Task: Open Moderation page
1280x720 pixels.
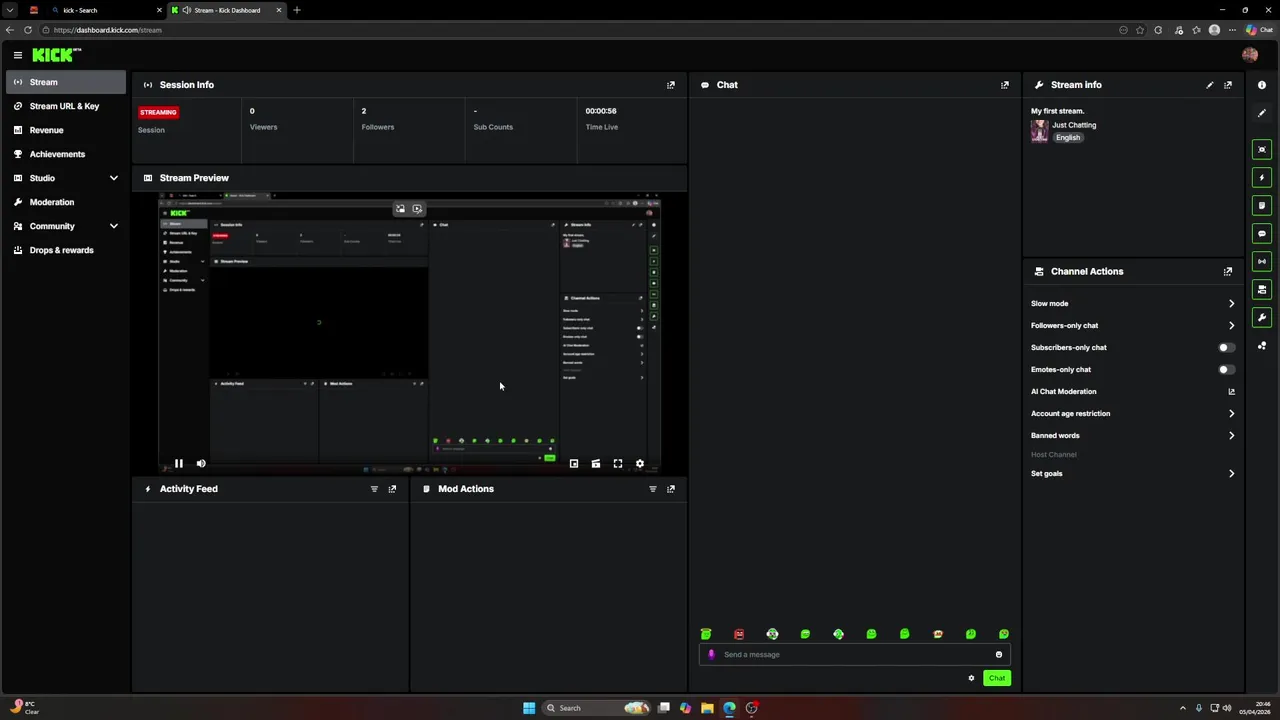Action: [66, 202]
